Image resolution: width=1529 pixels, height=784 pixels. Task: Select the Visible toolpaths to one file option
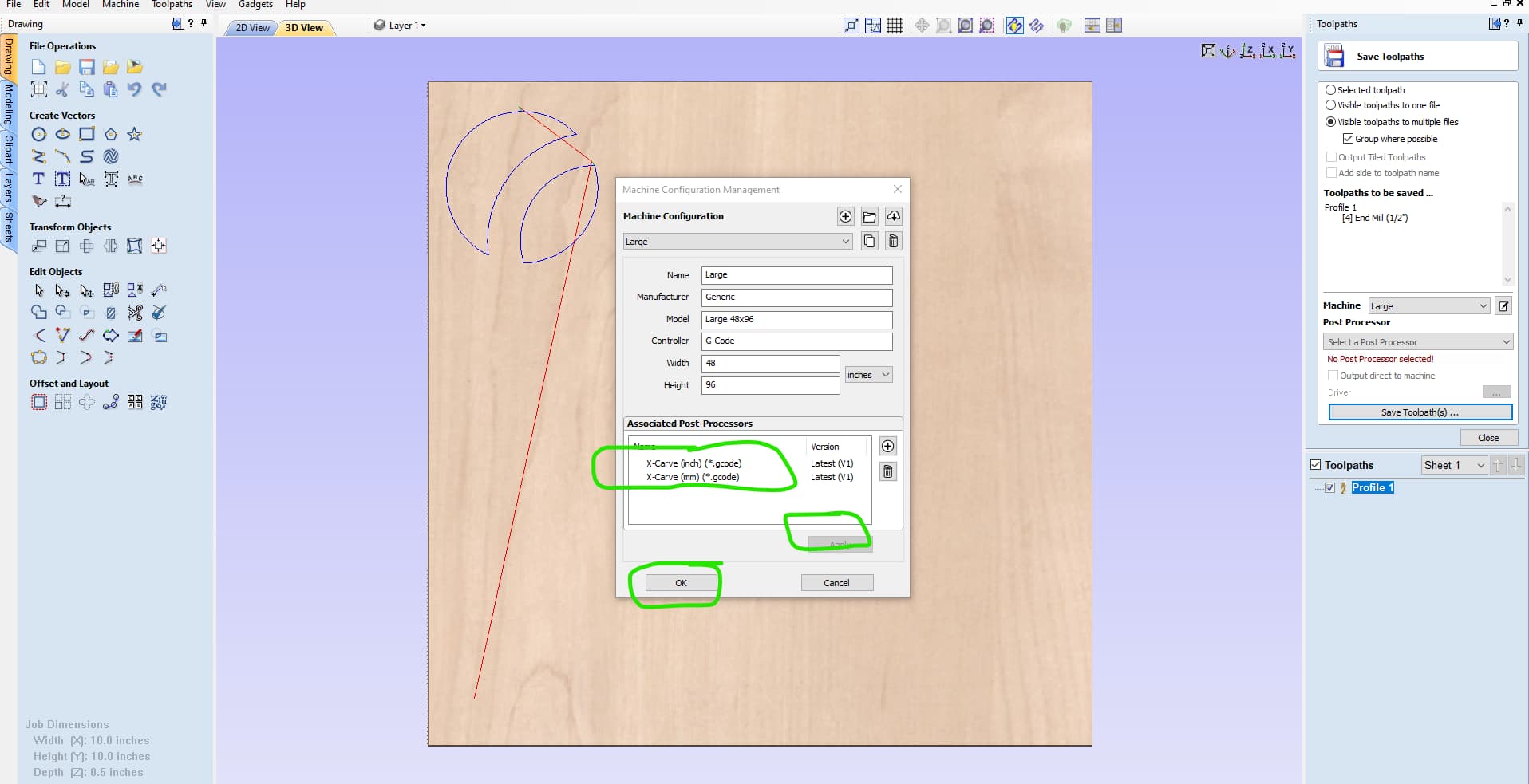click(x=1331, y=105)
